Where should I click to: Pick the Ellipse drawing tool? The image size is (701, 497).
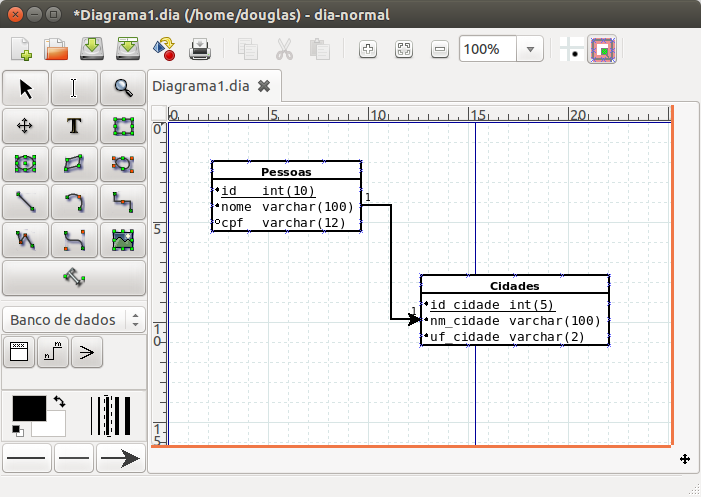click(x=25, y=163)
